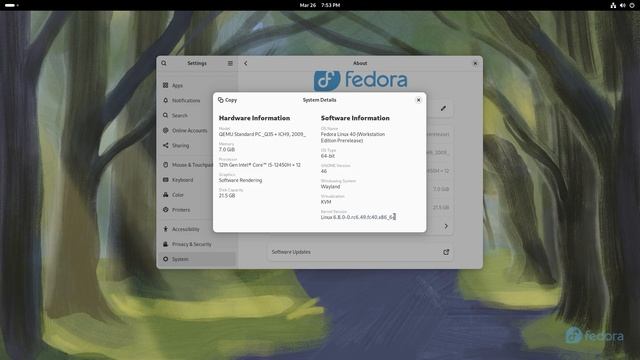Click the KVM virtualization value
Screen dimensions: 640x360
coord(326,202)
